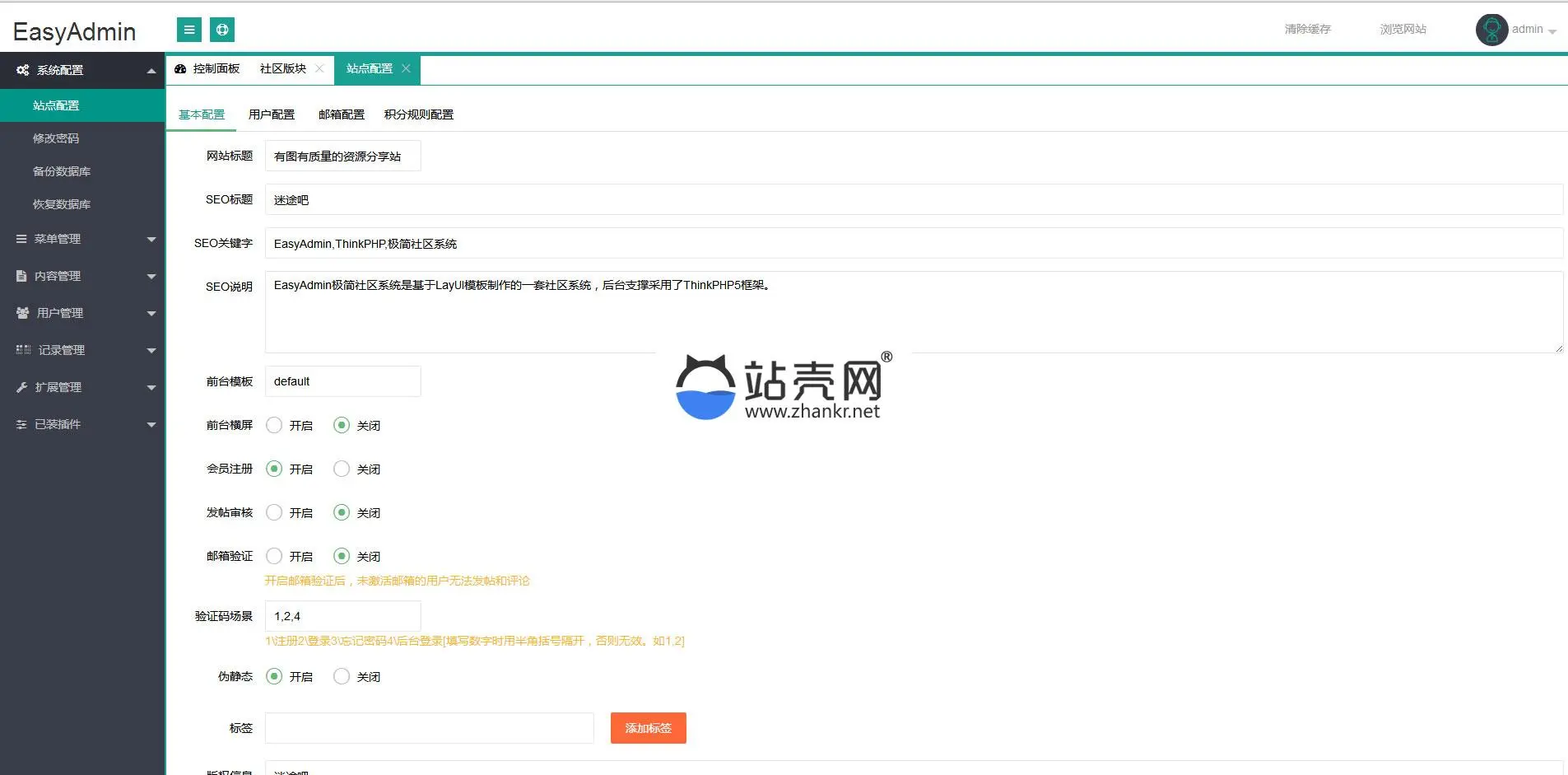Switch to the 用户配置 tab
Screen dimensions: 1568x775
[x=271, y=114]
